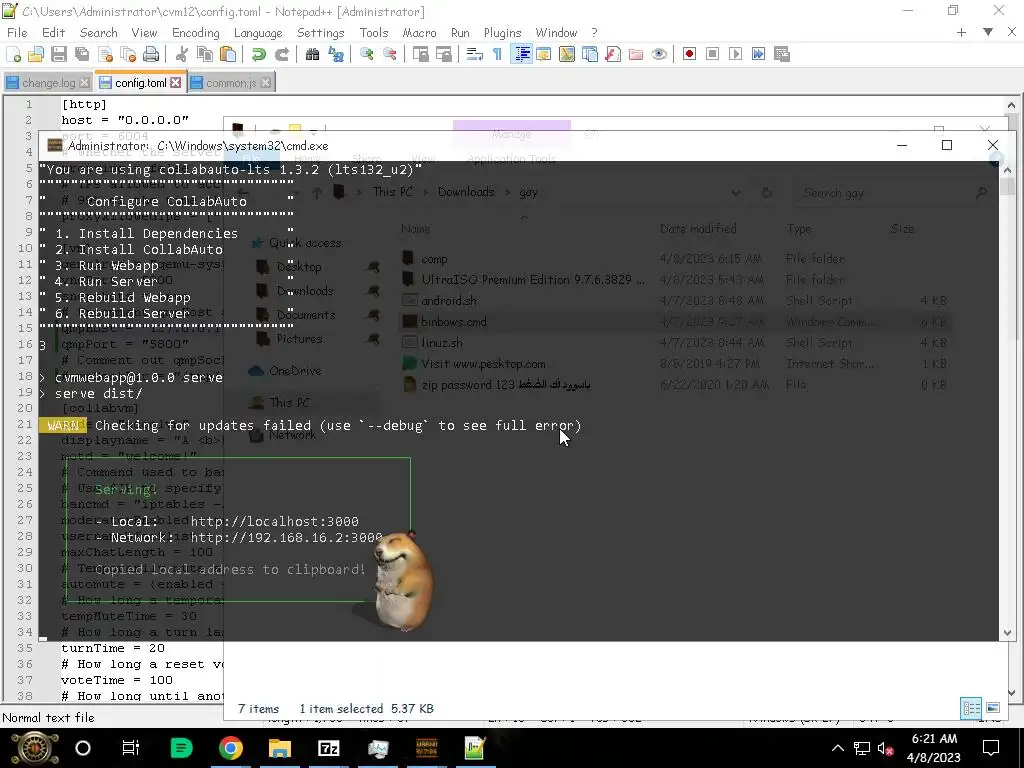Save current recorded macro icon
Viewport: 1024px width, 768px height.
click(782, 54)
